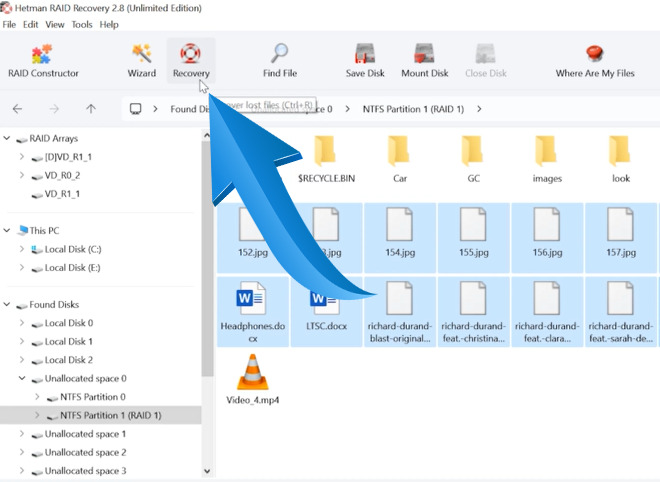The image size is (660, 482).
Task: Select the 152.jpg file
Action: pos(253,238)
